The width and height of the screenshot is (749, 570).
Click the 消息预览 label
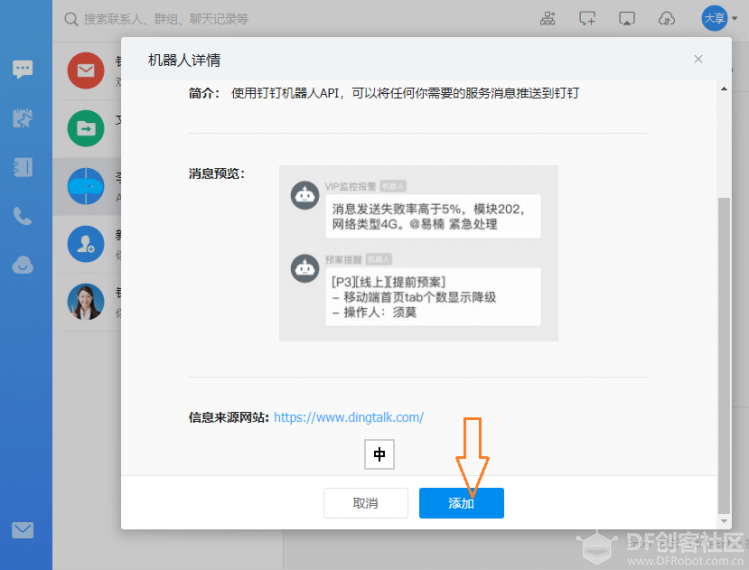(x=216, y=173)
